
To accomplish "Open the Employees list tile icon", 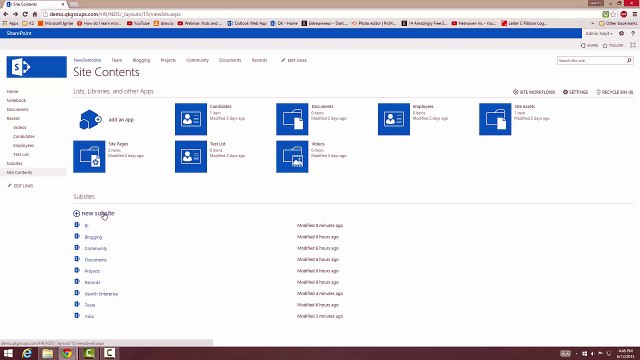I will (393, 119).
